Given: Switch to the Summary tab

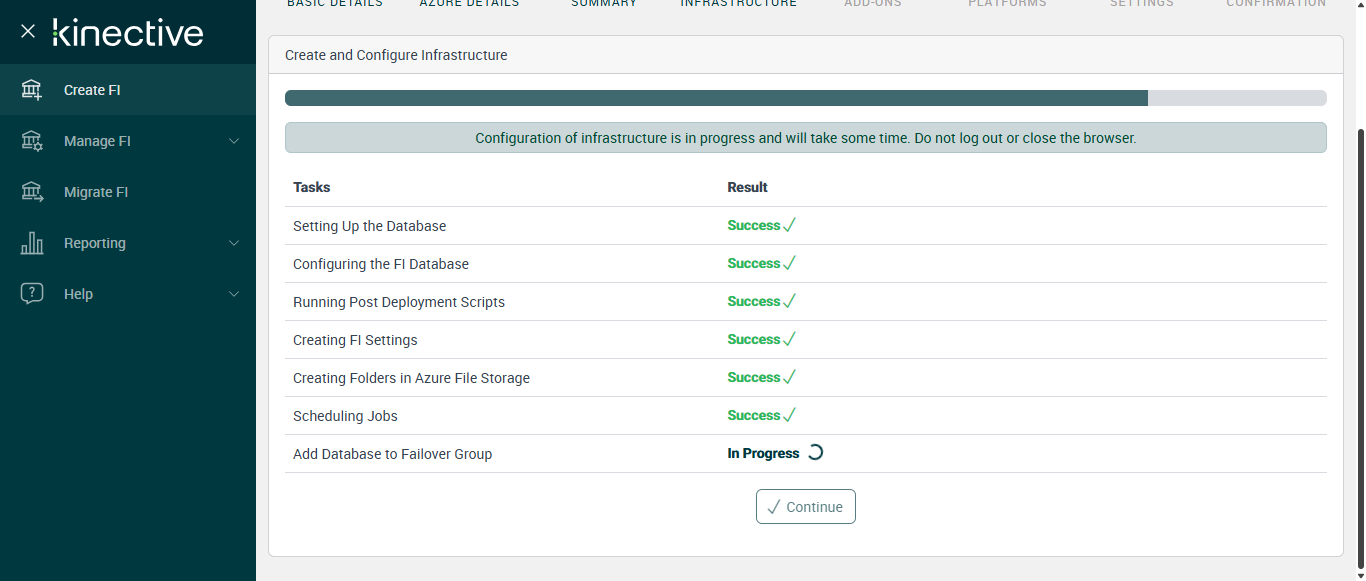Looking at the screenshot, I should pos(604,4).
